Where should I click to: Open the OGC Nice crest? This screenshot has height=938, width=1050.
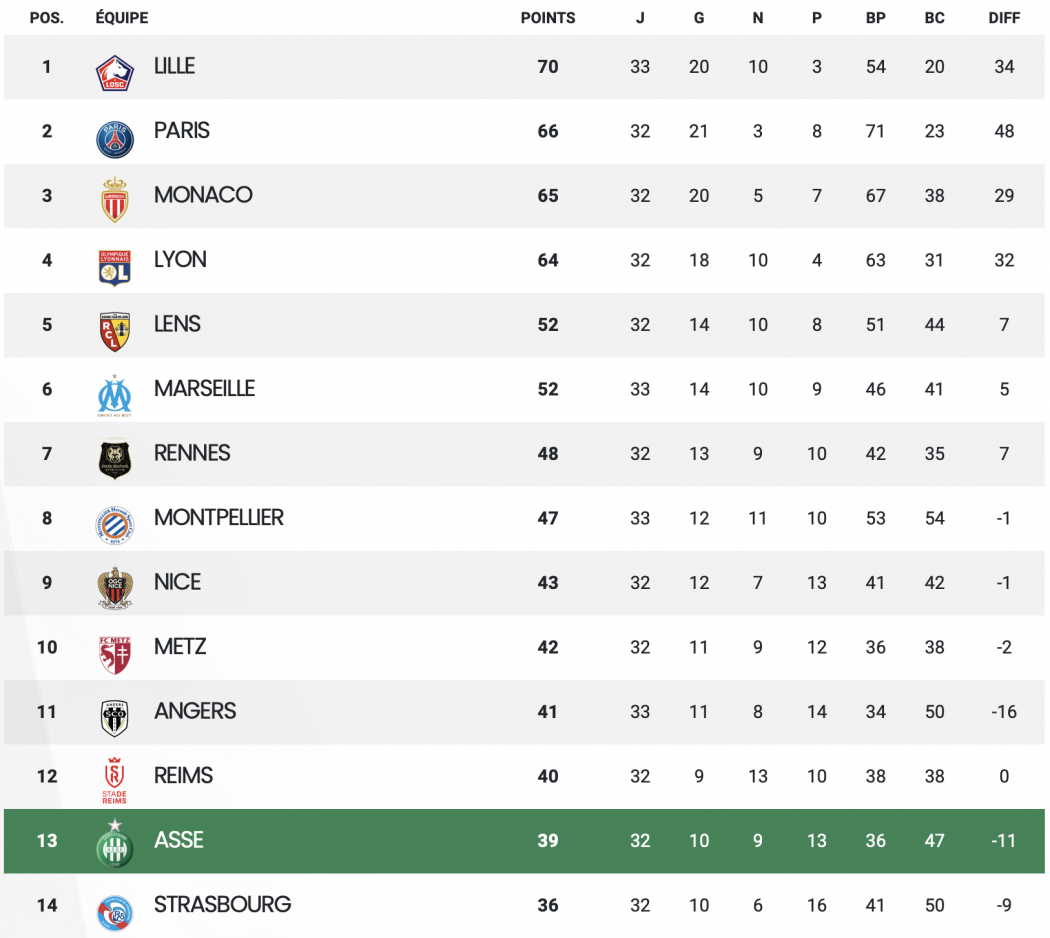(115, 588)
